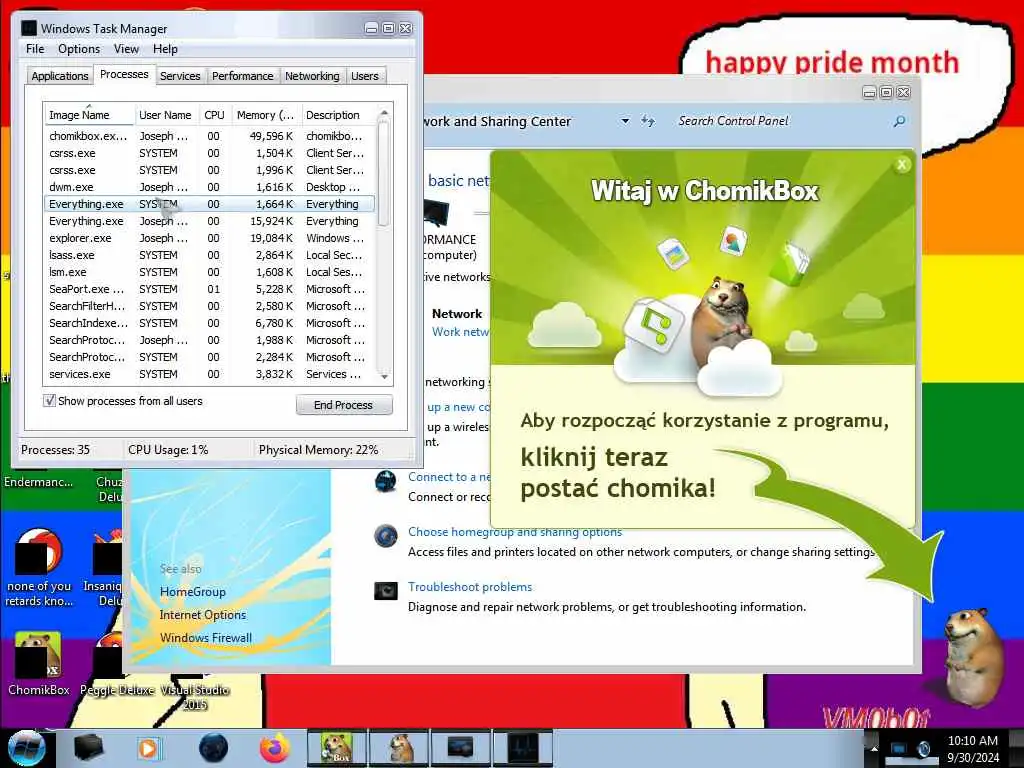The height and width of the screenshot is (768, 1024).
Task: Click the network tray icon
Action: [x=899, y=748]
